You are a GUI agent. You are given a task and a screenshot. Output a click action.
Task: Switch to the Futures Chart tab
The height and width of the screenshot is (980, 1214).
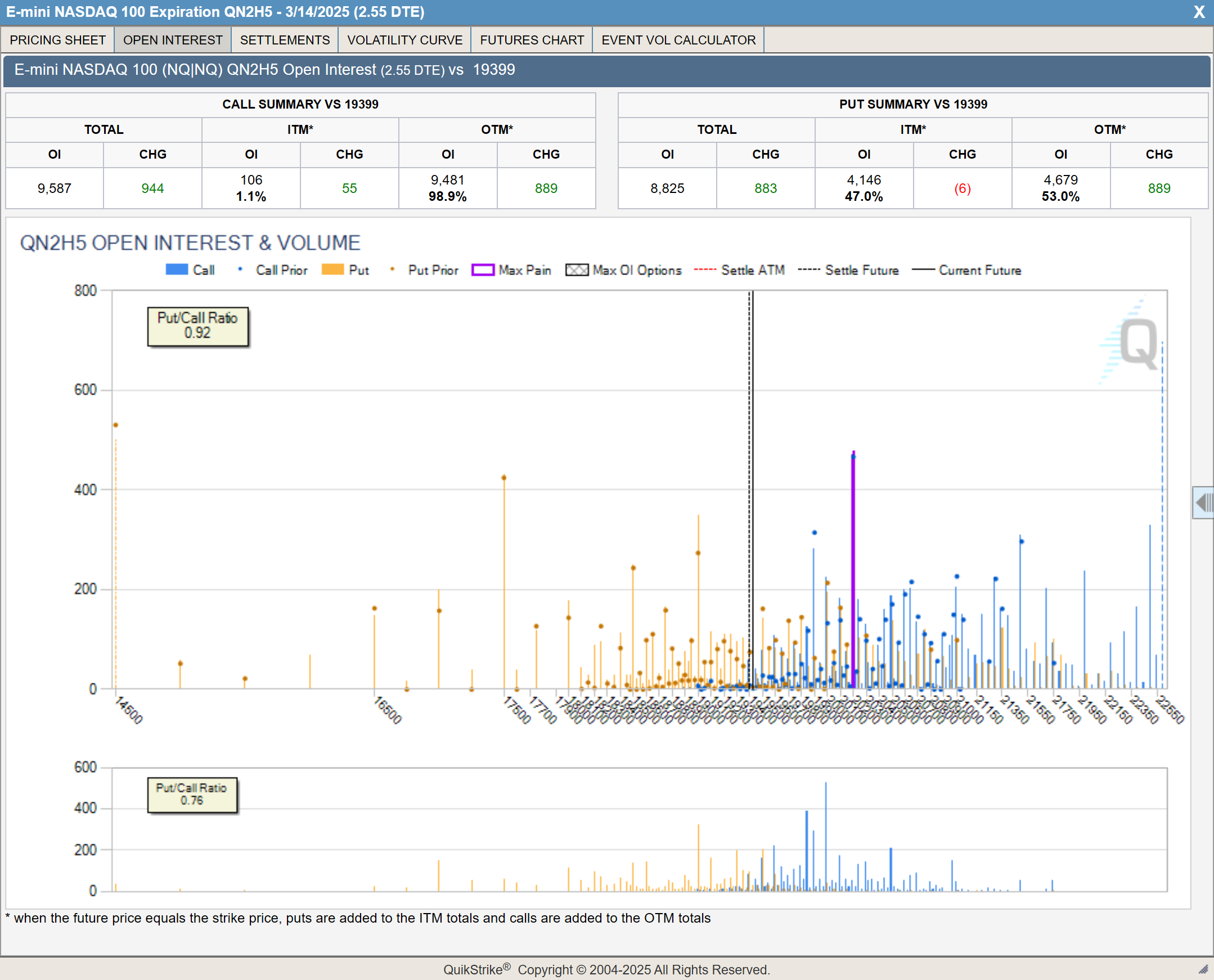[x=532, y=40]
